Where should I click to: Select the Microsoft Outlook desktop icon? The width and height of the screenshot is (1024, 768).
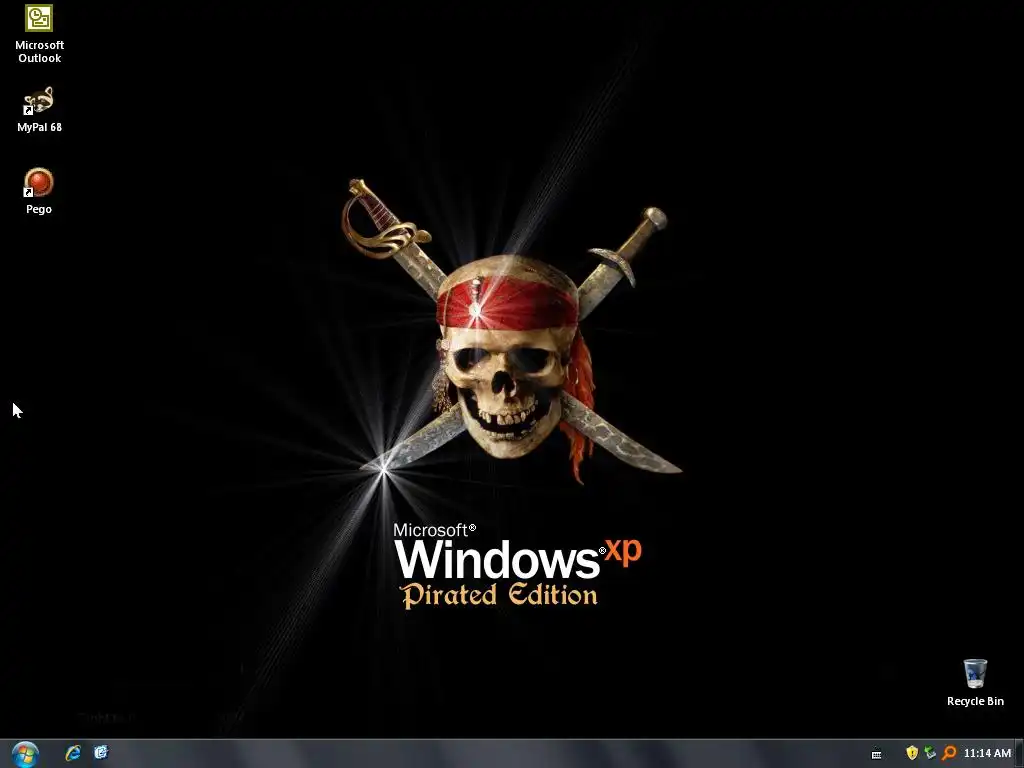(x=39, y=34)
